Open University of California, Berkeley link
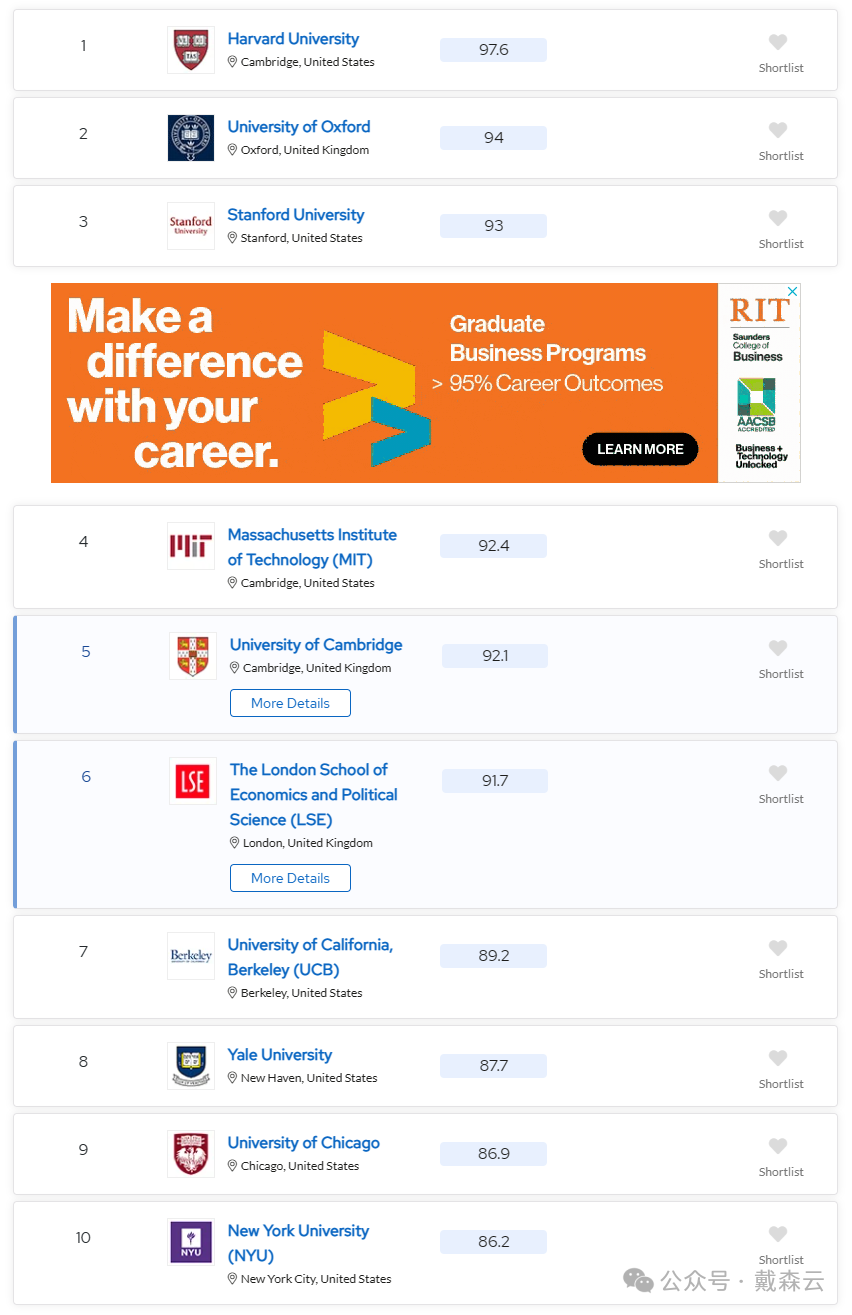The width and height of the screenshot is (852, 1315). [x=310, y=957]
